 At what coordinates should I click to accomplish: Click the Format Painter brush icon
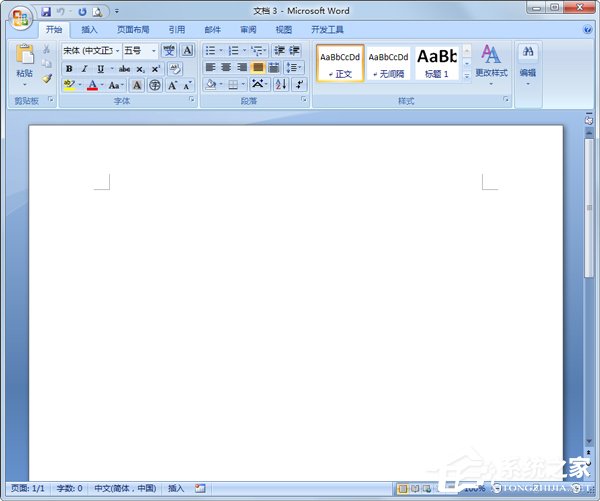[46, 79]
